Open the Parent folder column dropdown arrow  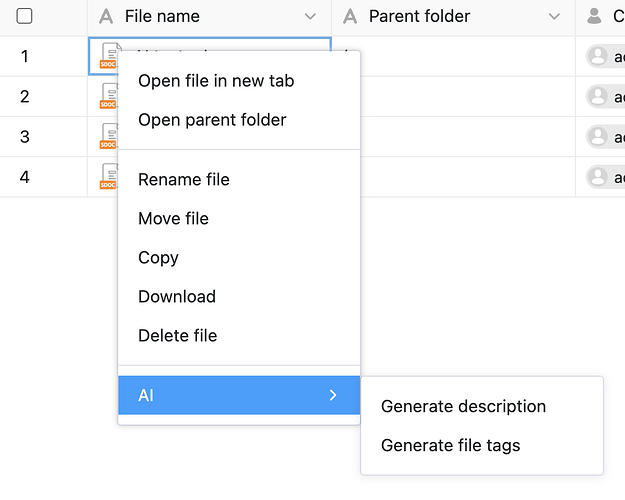pos(555,17)
